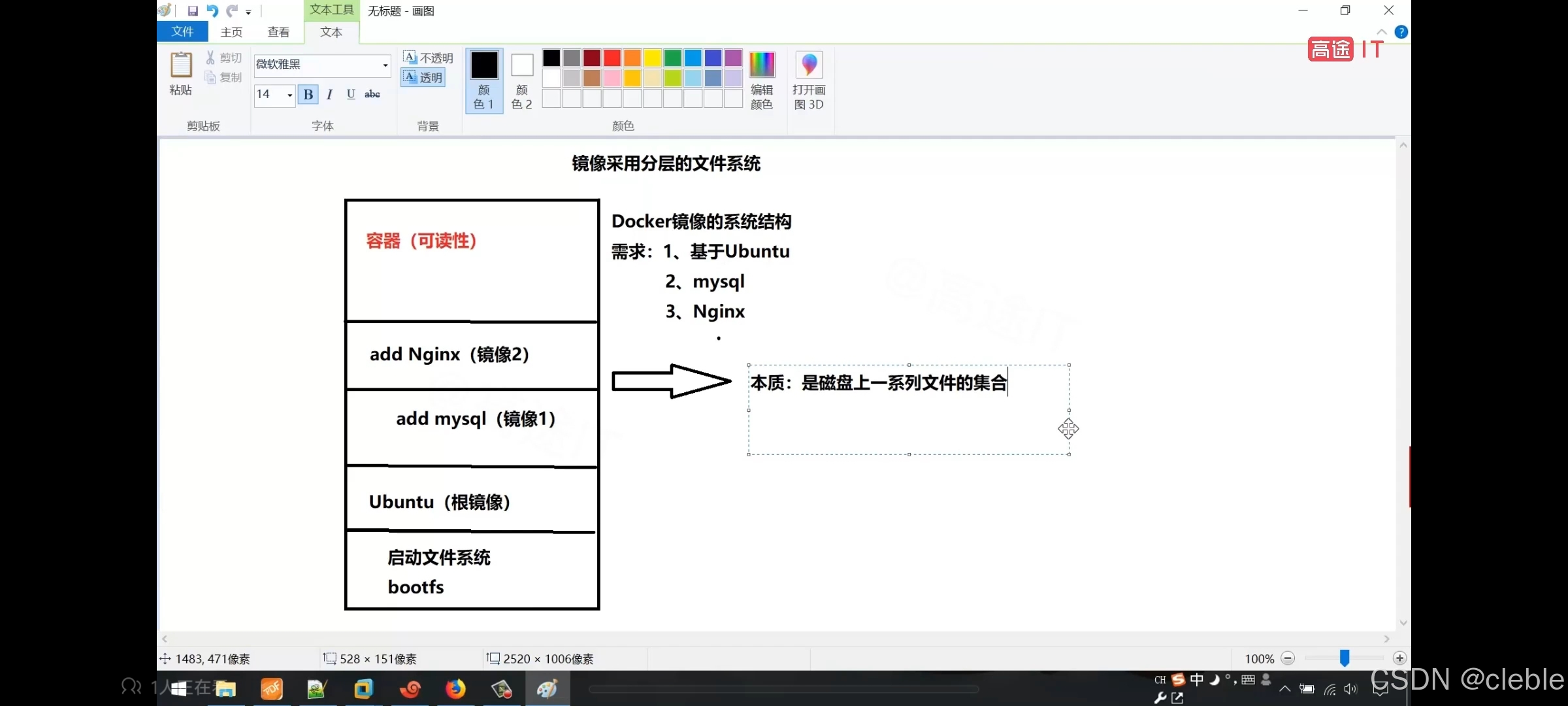Image resolution: width=1568 pixels, height=706 pixels.
Task: Click the vertical scrollbar down arrow
Action: pyautogui.click(x=1403, y=623)
